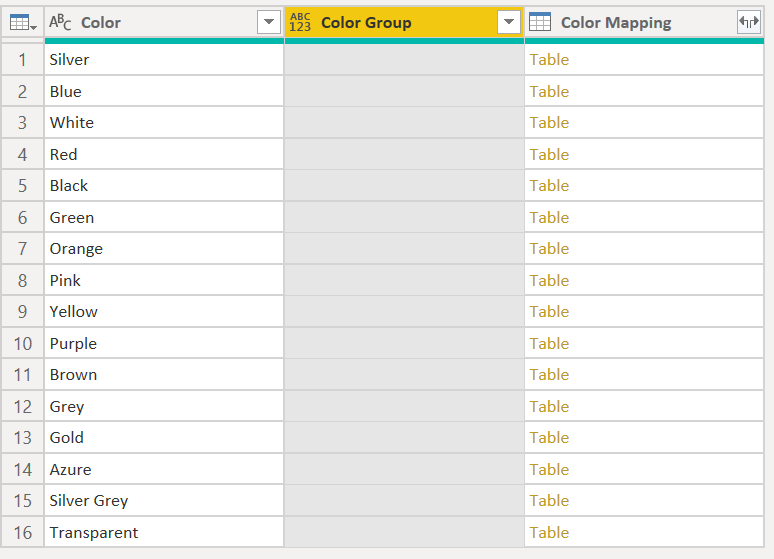Viewport: 774px width, 559px height.
Task: Click the ABC text type icon on Color column
Action: coord(60,22)
